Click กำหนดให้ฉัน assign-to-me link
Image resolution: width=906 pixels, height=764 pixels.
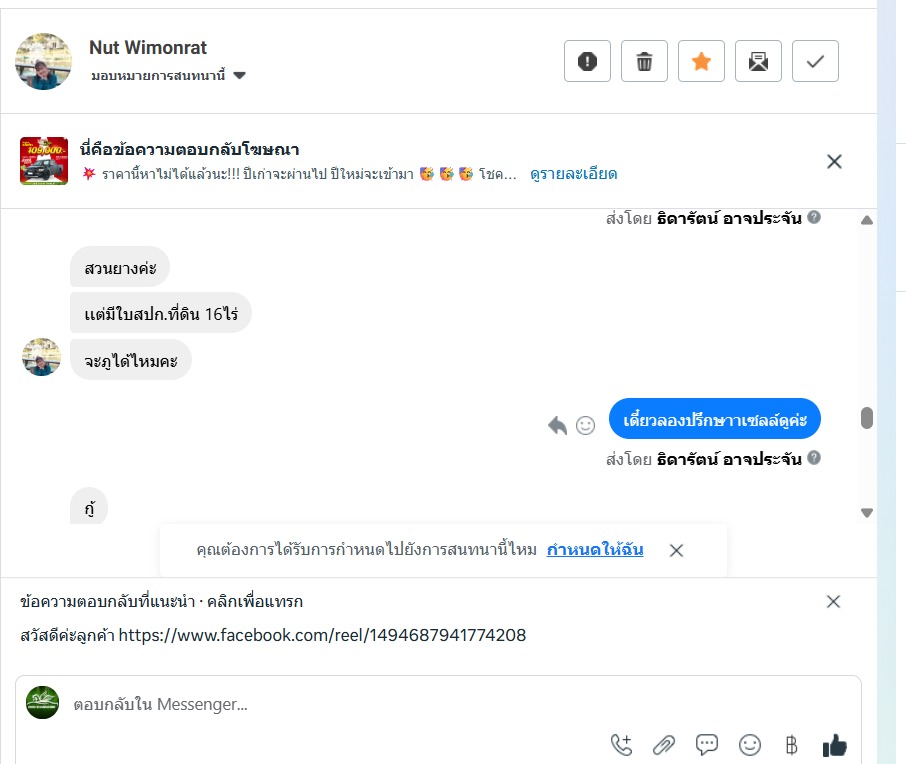coord(595,550)
